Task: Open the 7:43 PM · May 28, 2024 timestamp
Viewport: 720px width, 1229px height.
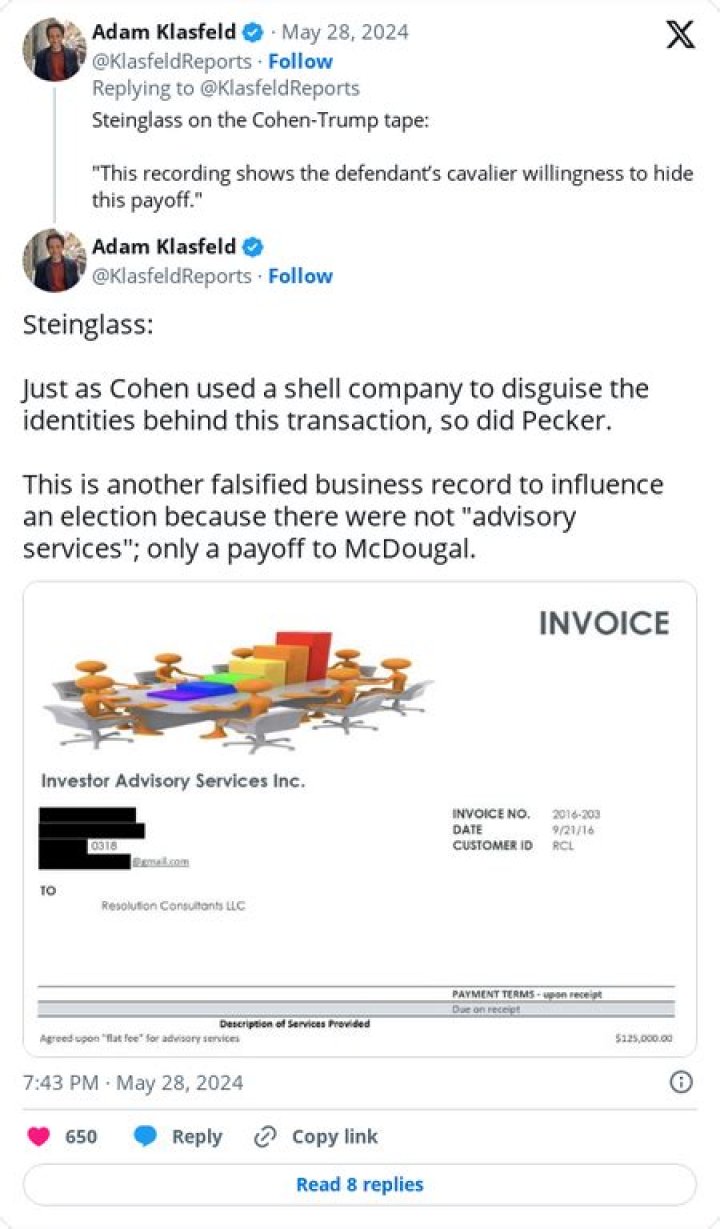Action: [x=133, y=1083]
